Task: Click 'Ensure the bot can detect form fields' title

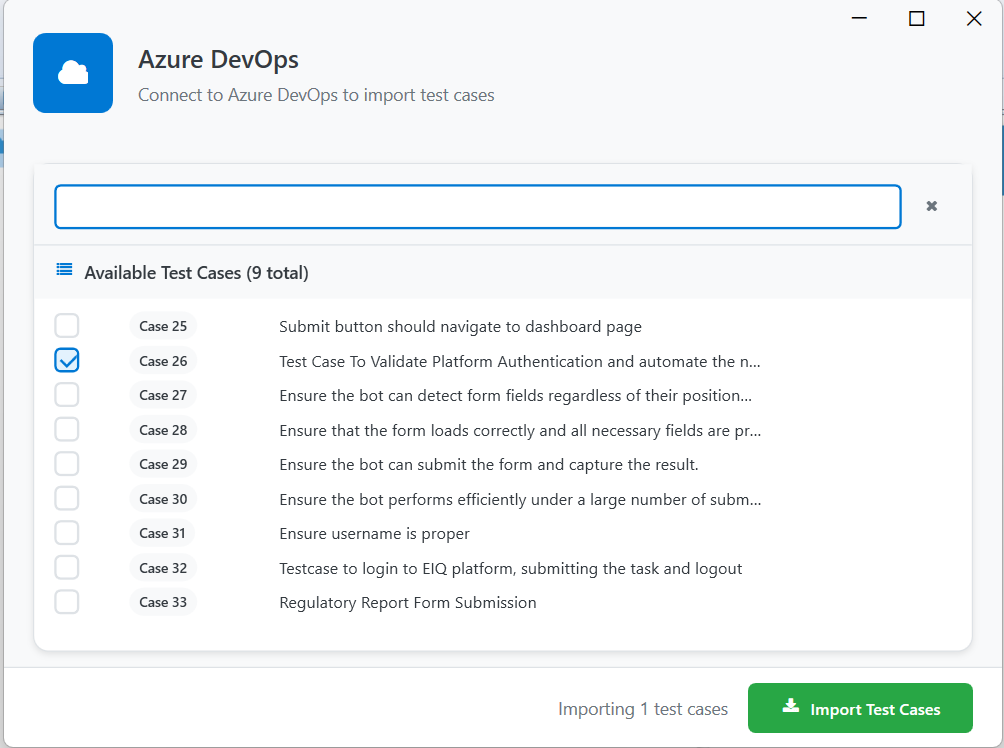Action: click(515, 396)
